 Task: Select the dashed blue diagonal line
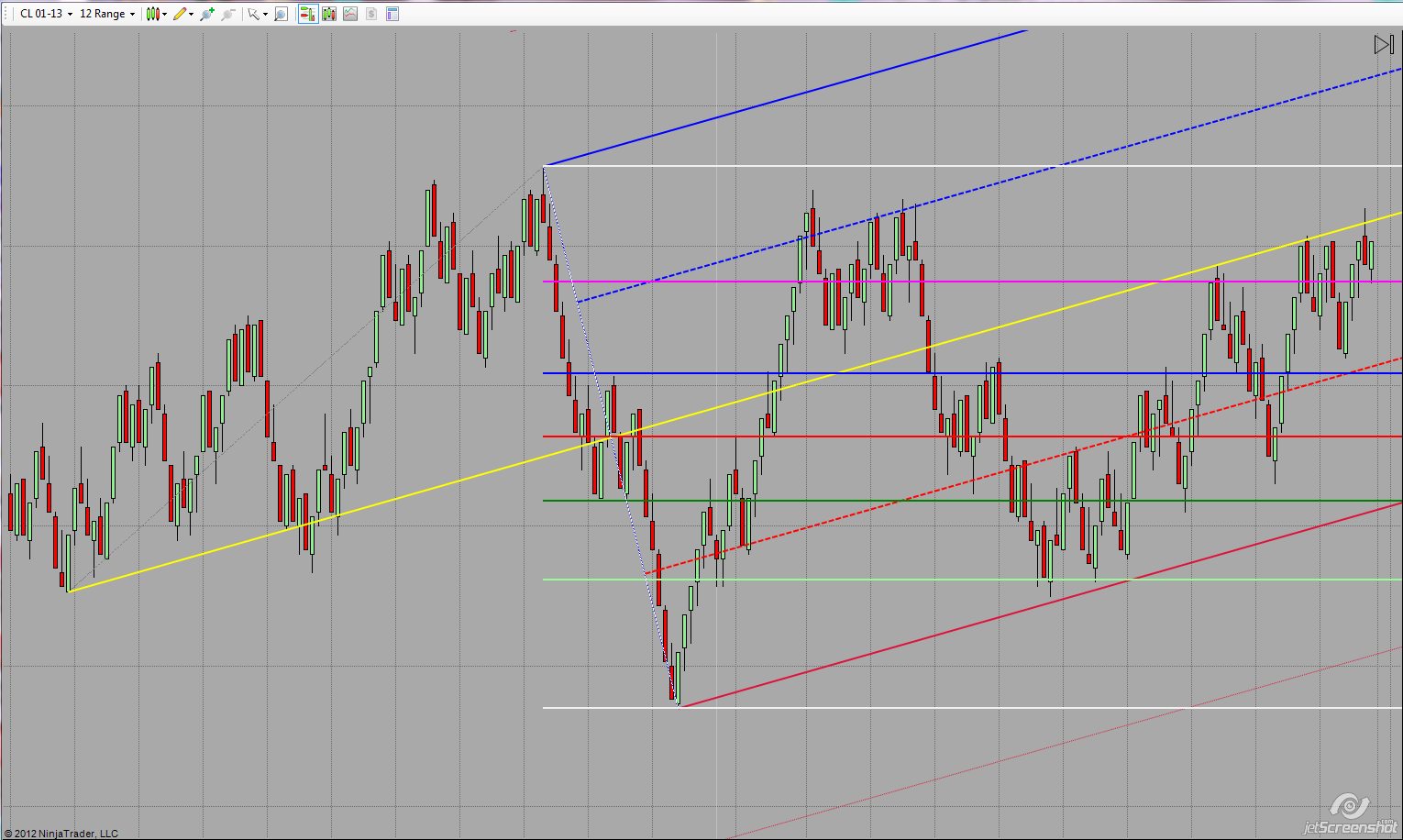tap(989, 185)
